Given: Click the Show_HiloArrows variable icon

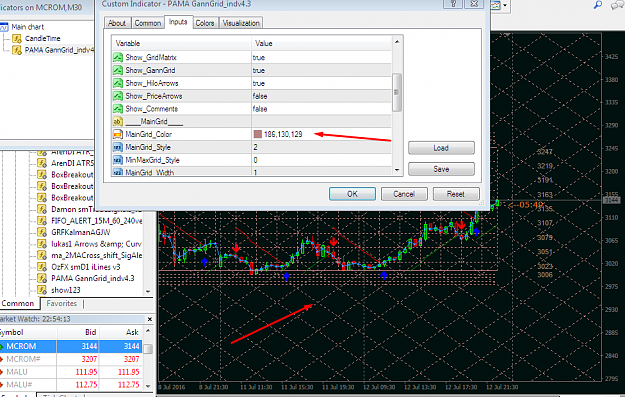Looking at the screenshot, I should click(118, 83).
